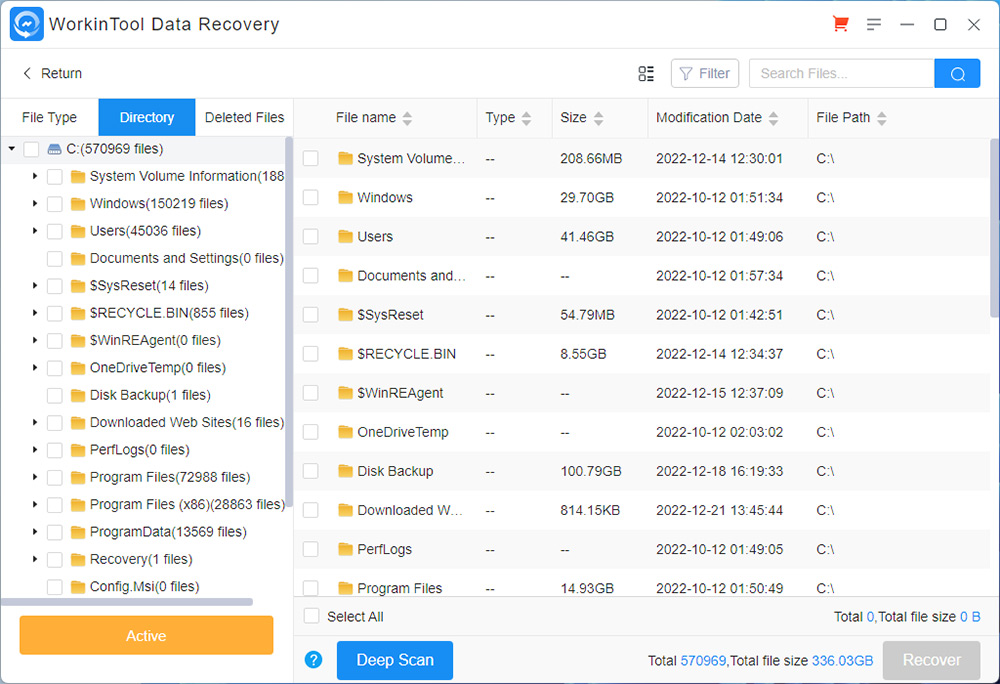This screenshot has height=684, width=1000.
Task: Click the C: drive icon in tree
Action: point(55,149)
